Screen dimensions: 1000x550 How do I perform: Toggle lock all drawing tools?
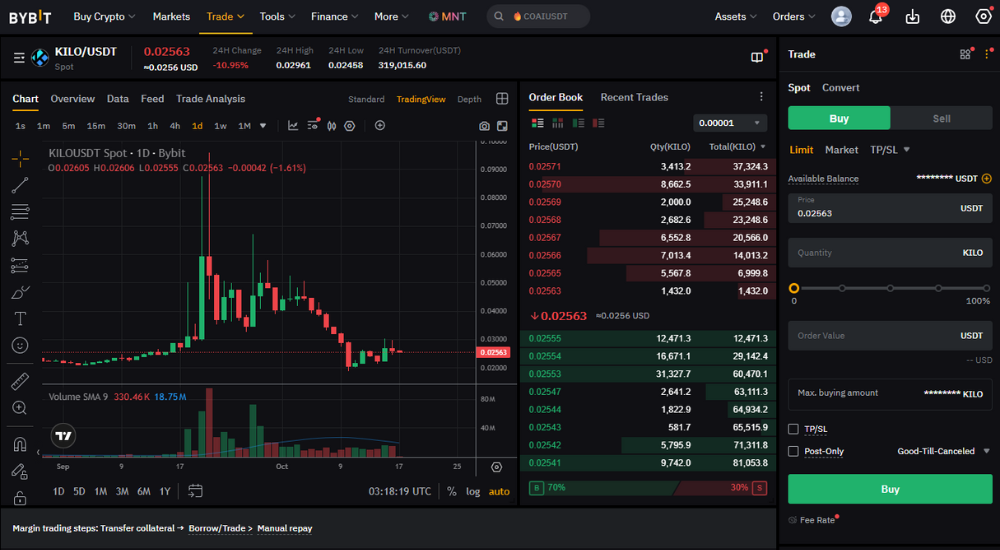(20, 498)
